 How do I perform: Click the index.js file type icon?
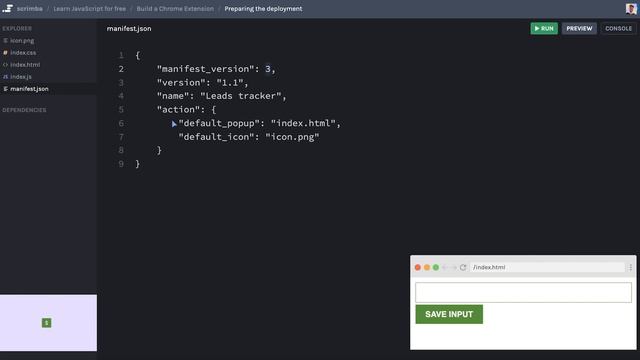pyautogui.click(x=5, y=77)
